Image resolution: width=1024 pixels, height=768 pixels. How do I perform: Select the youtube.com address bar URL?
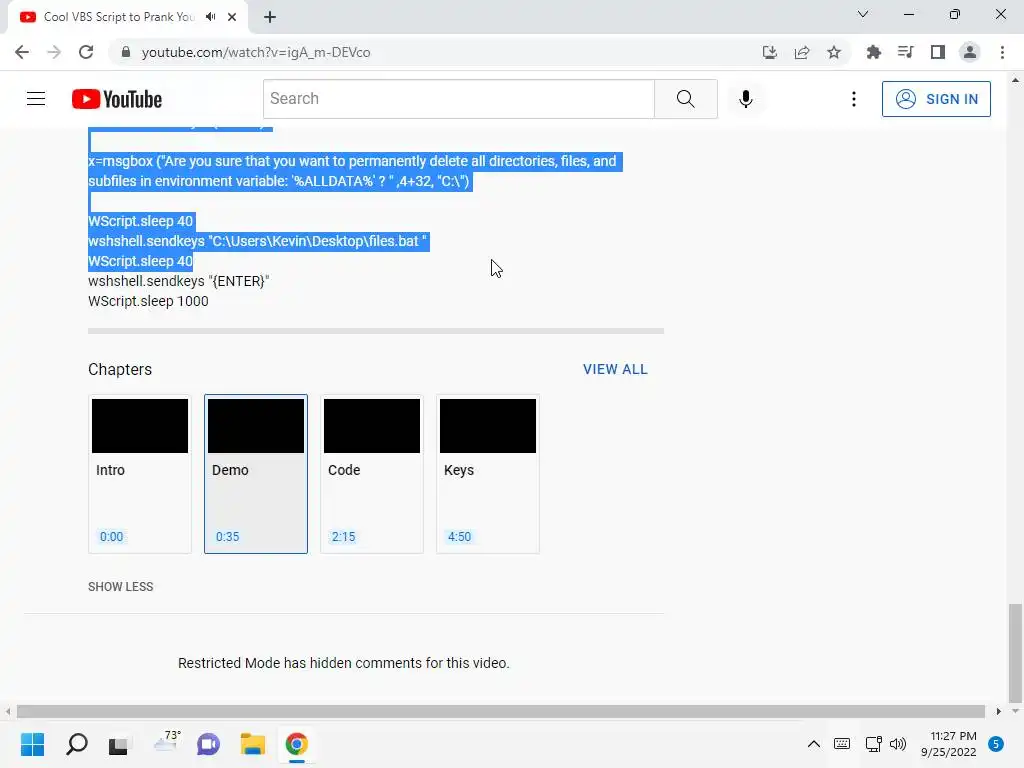pyautogui.click(x=256, y=52)
